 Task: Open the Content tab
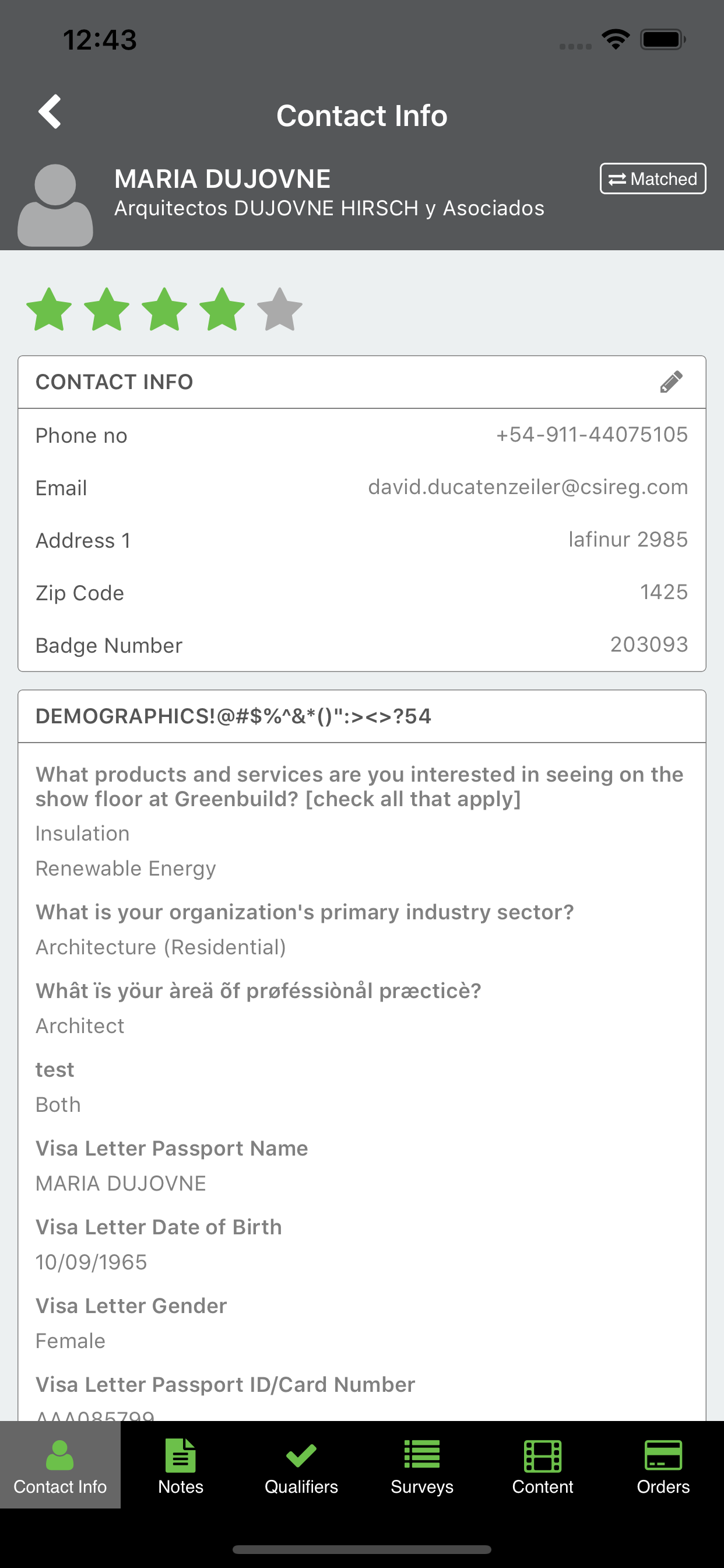543,1466
